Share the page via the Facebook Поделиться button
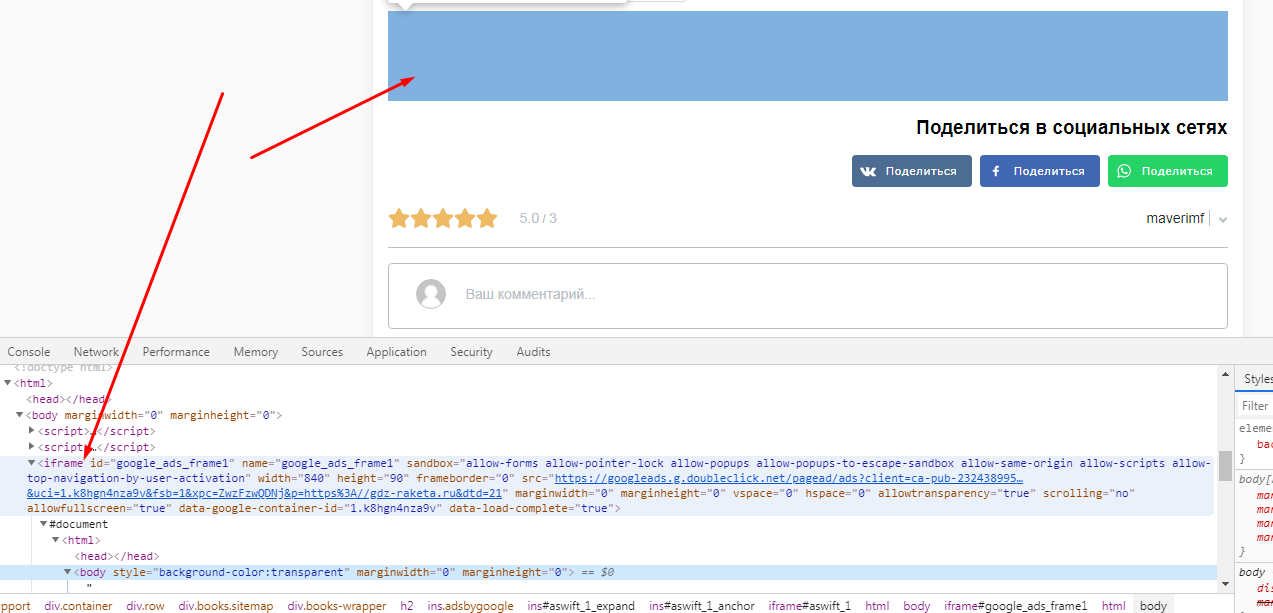This screenshot has width=1273, height=613. tap(1039, 171)
